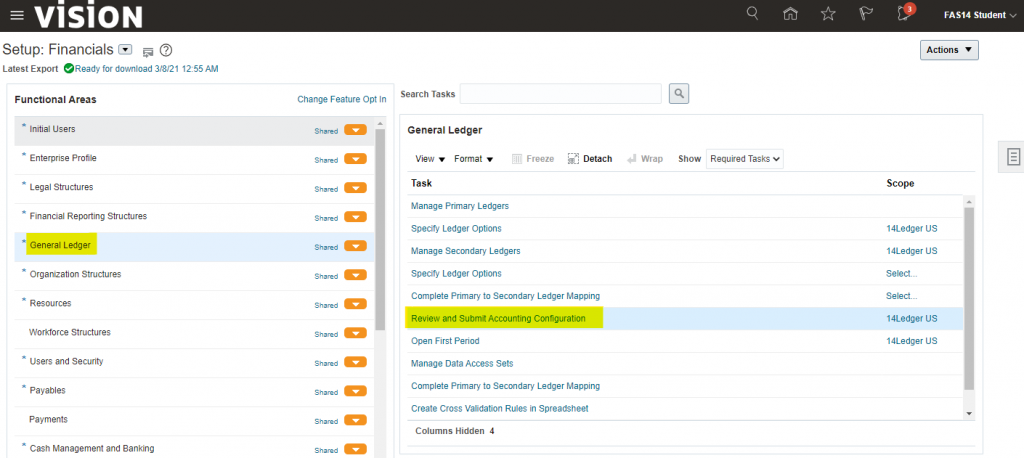Image resolution: width=1024 pixels, height=458 pixels.
Task: Open the Show Required Tasks combo box
Action: (744, 158)
